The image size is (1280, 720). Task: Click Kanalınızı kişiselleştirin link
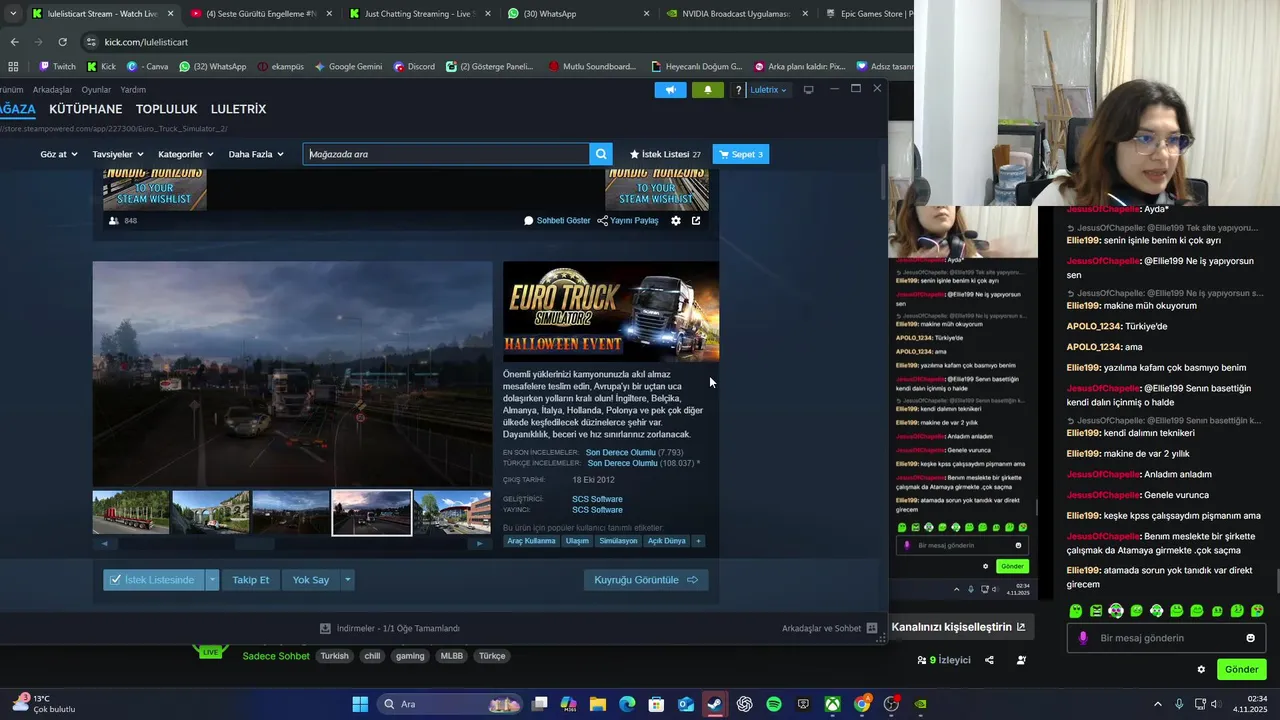[x=958, y=627]
